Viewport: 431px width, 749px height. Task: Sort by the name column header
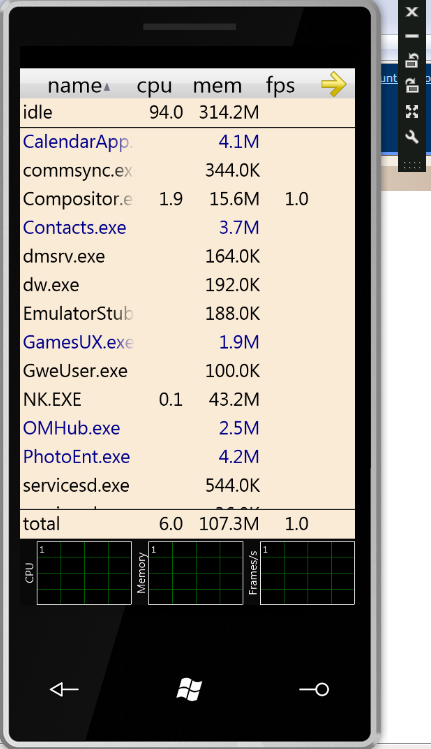coord(79,86)
